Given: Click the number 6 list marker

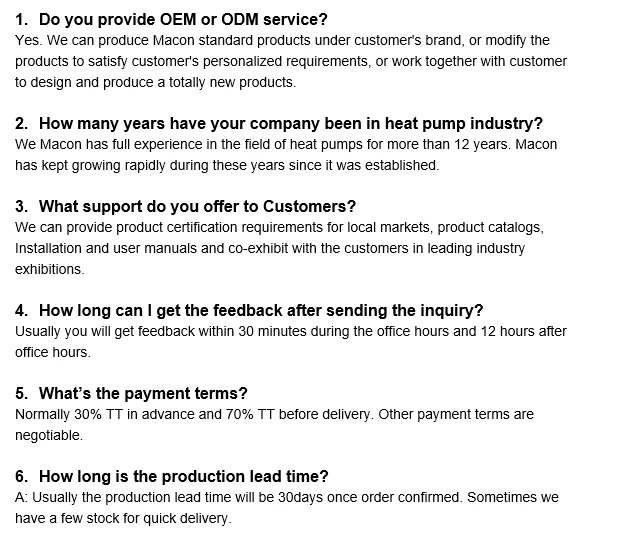Looking at the screenshot, I should click(x=21, y=476).
